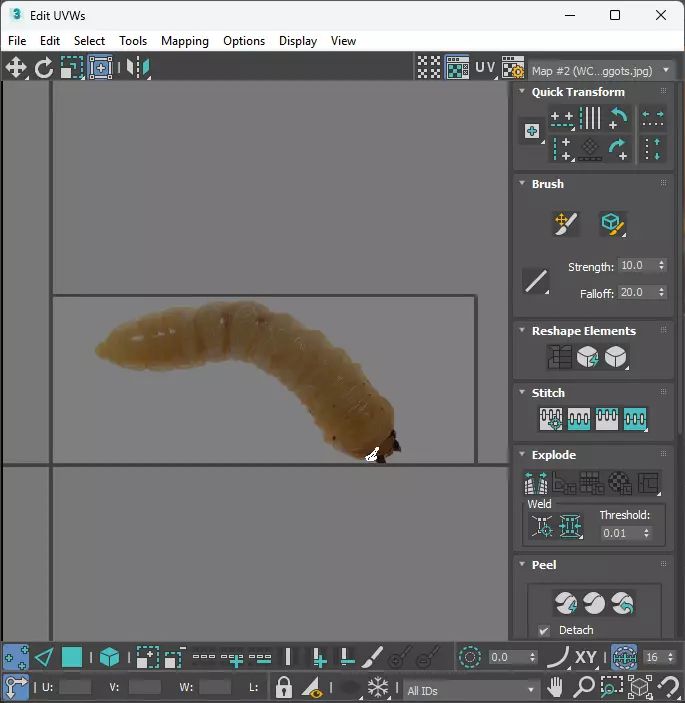Image resolution: width=685 pixels, height=703 pixels.
Task: Collapse the Explode rollout
Action: tap(522, 454)
